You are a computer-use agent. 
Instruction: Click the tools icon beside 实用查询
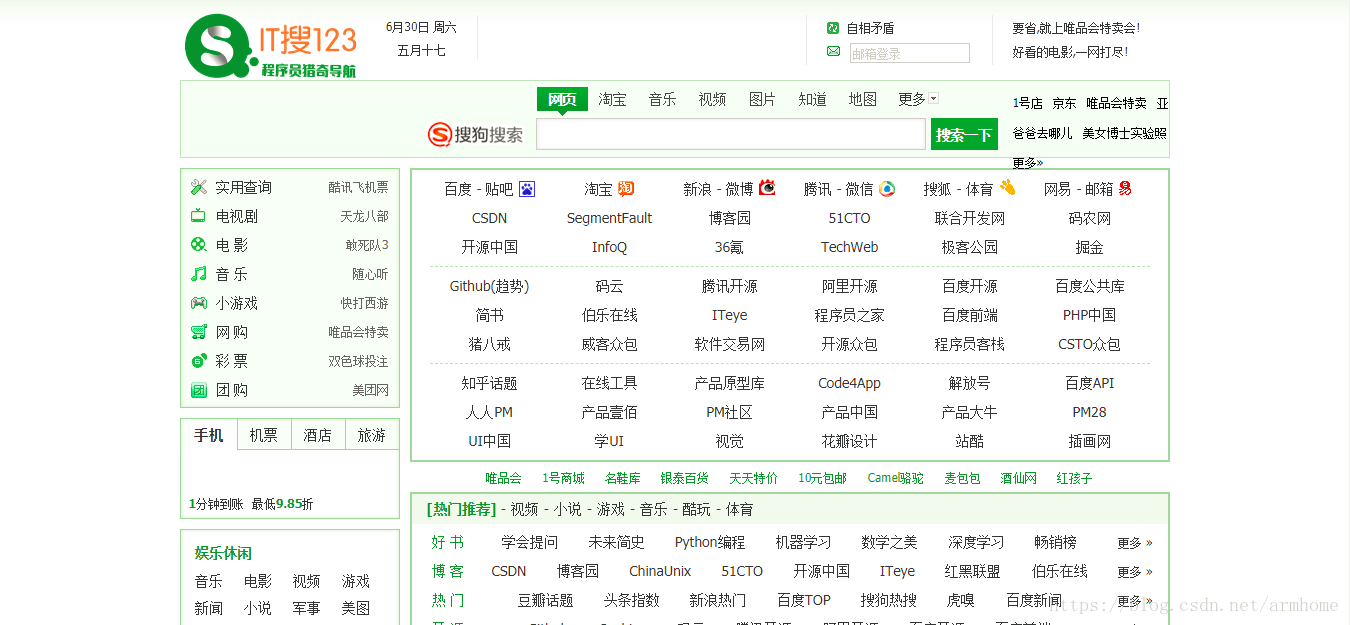pos(199,187)
